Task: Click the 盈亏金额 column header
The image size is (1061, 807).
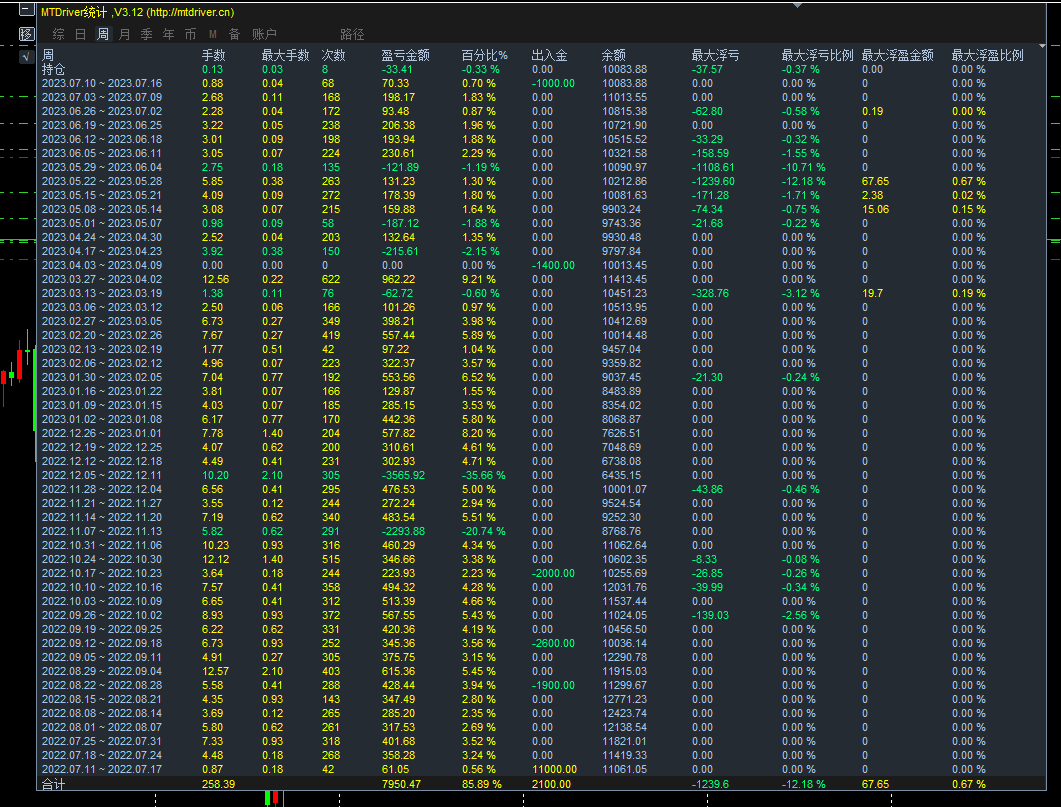Action: [x=405, y=56]
